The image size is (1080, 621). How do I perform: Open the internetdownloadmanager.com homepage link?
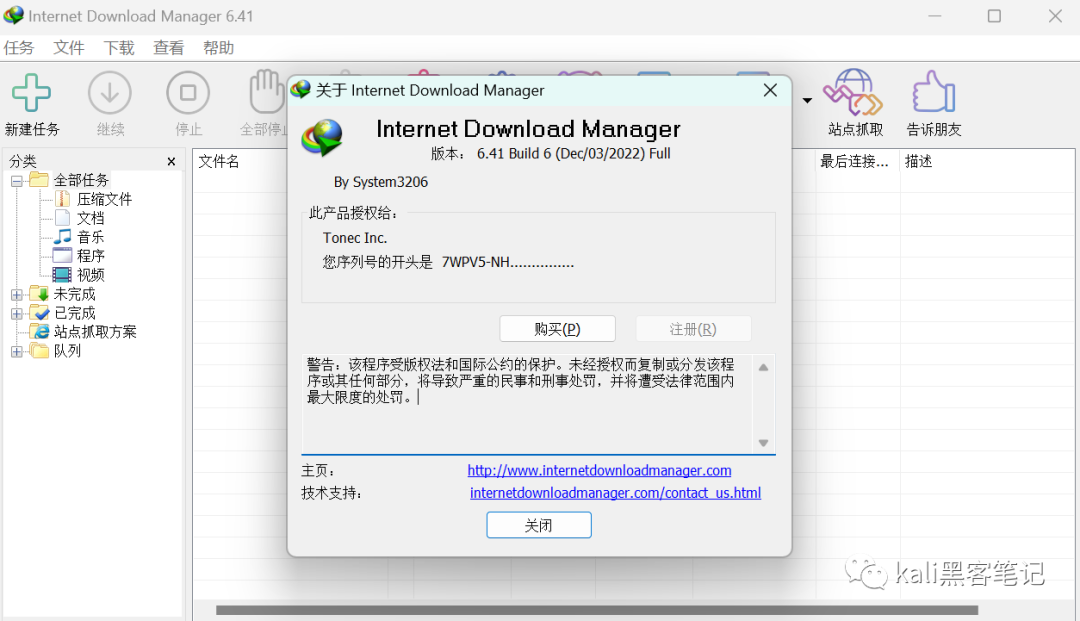(x=599, y=470)
